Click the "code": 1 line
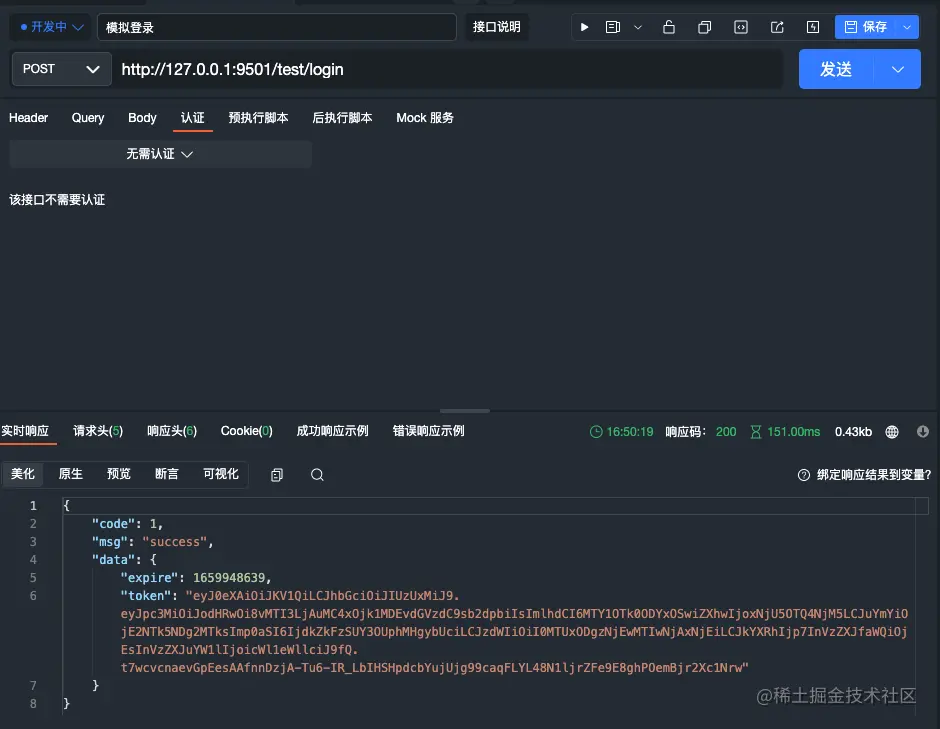Viewport: 940px width, 729px height. [x=127, y=523]
